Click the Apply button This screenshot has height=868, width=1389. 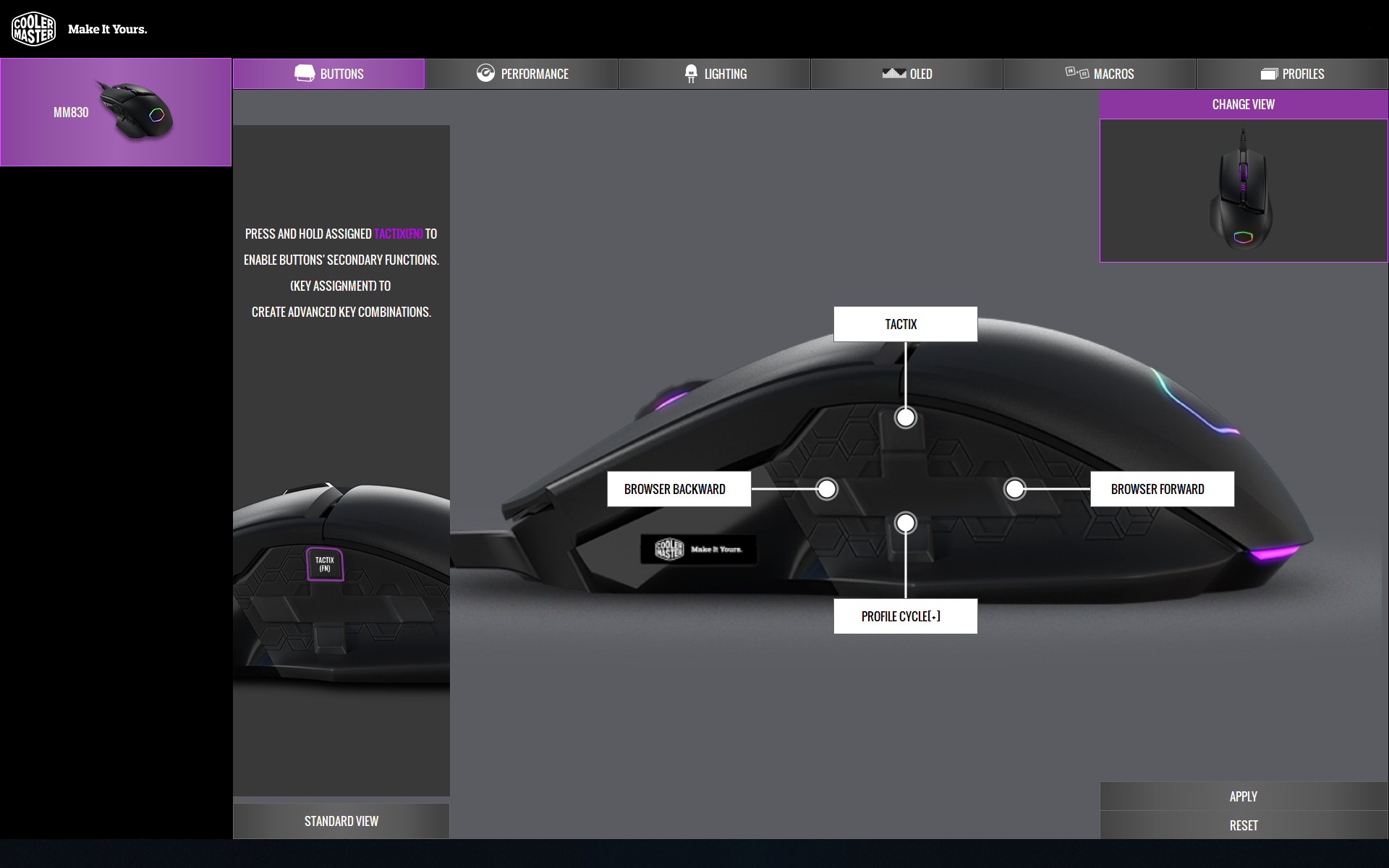(x=1244, y=796)
